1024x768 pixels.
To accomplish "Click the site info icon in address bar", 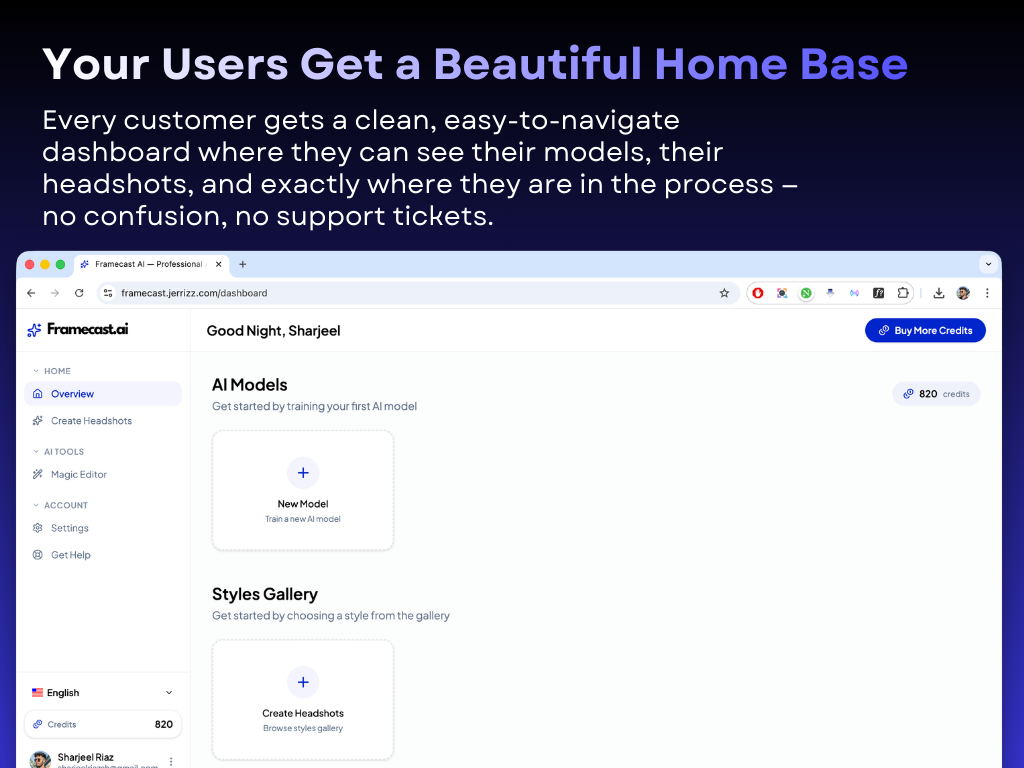I will (108, 293).
